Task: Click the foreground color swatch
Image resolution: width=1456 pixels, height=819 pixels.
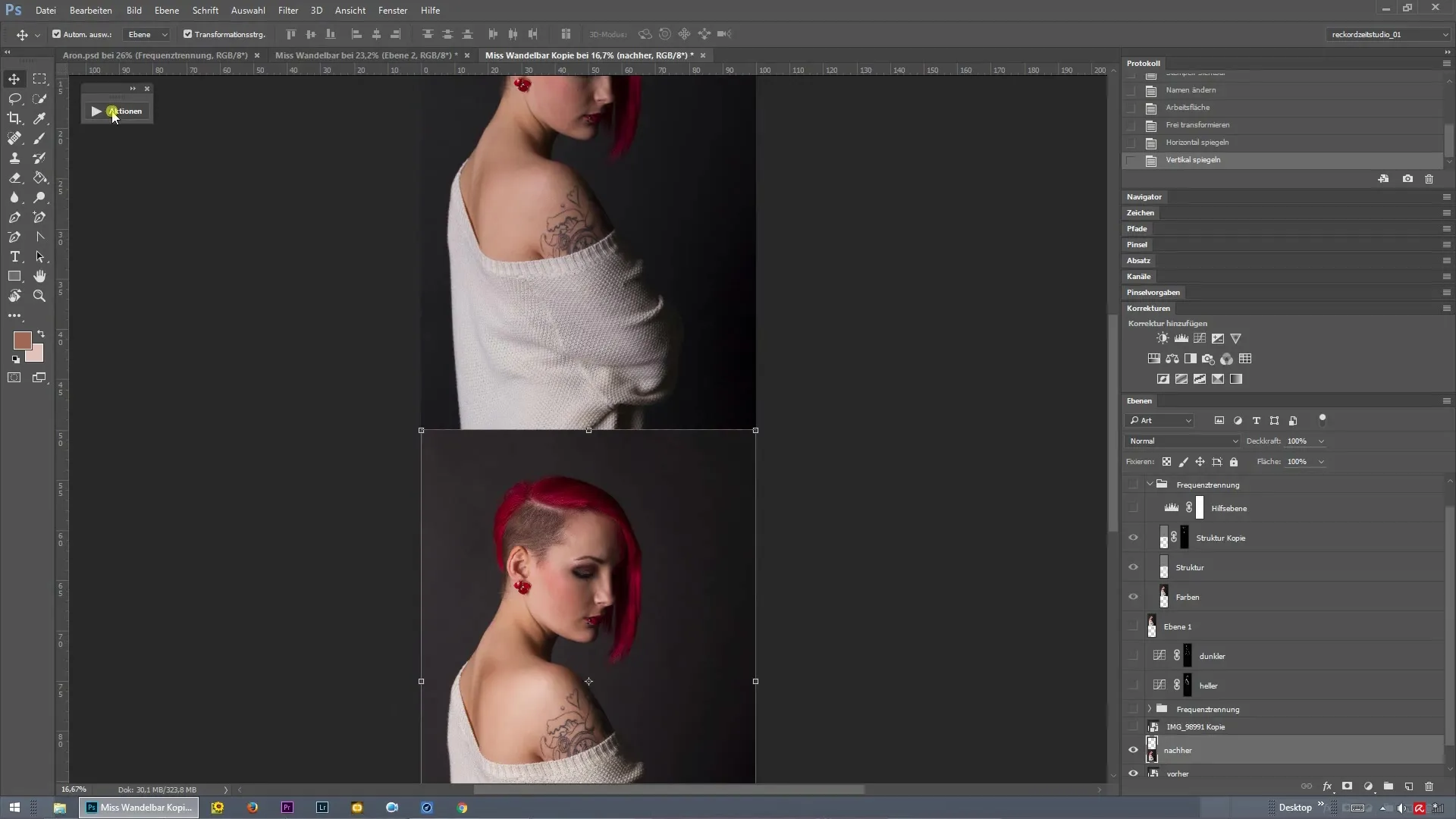Action: 22,340
